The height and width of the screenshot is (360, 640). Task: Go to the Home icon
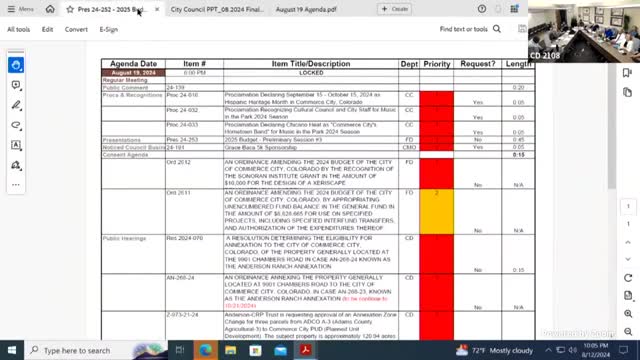pyautogui.click(x=50, y=9)
